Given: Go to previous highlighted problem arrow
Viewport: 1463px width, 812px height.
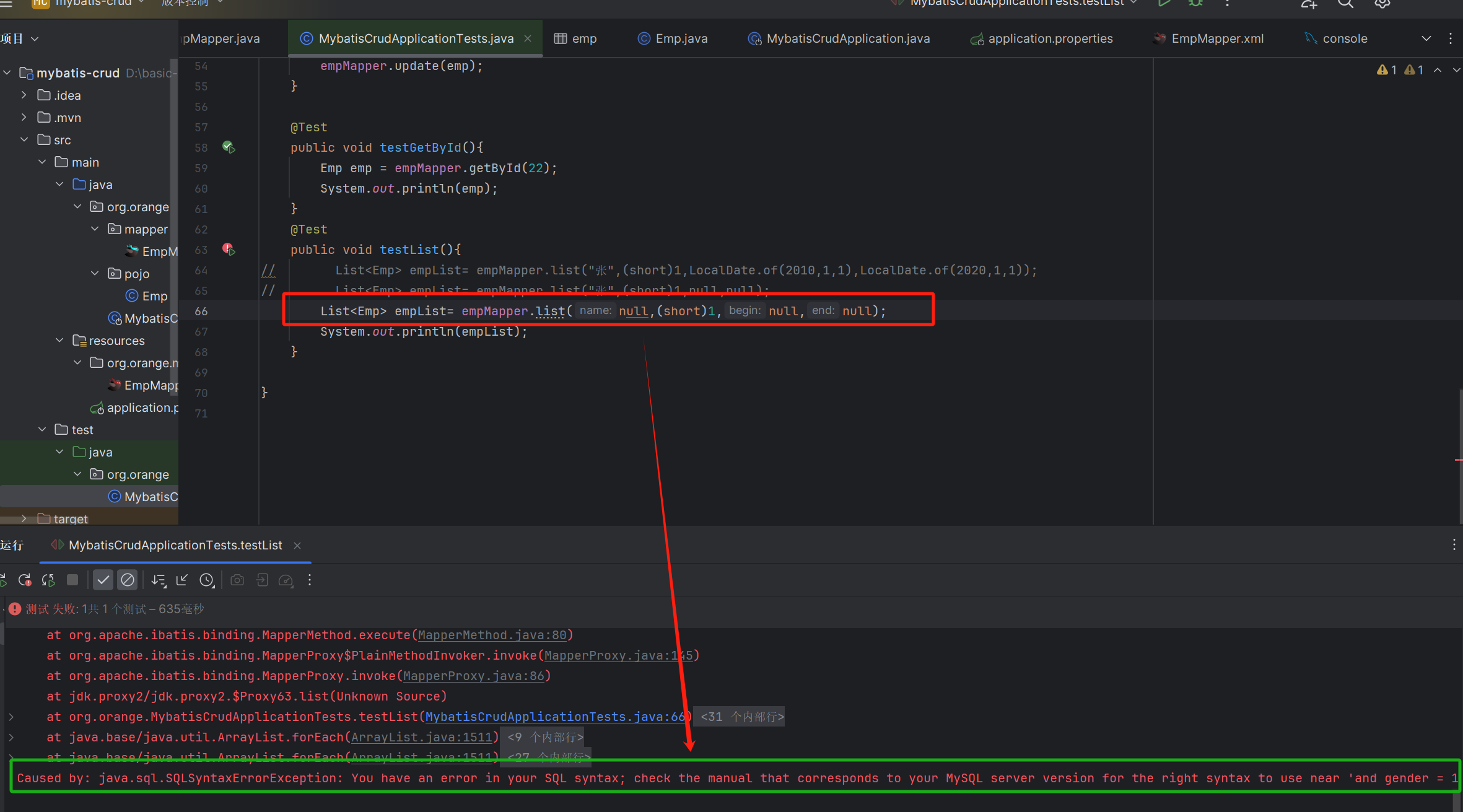Looking at the screenshot, I should [1438, 70].
